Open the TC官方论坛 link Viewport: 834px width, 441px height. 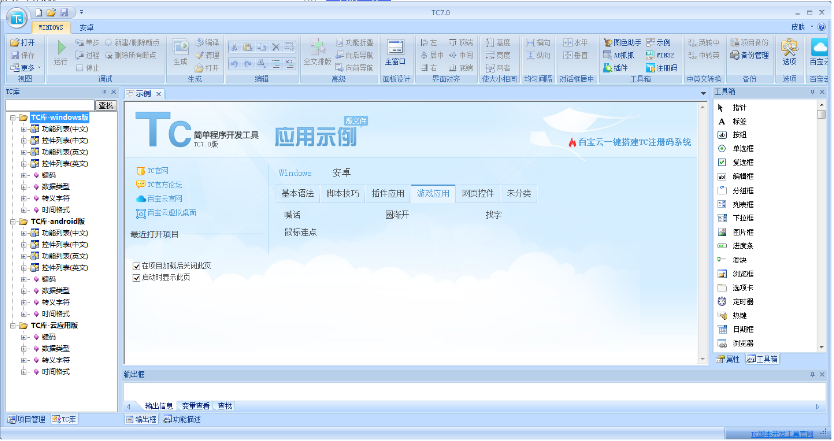tap(164, 185)
